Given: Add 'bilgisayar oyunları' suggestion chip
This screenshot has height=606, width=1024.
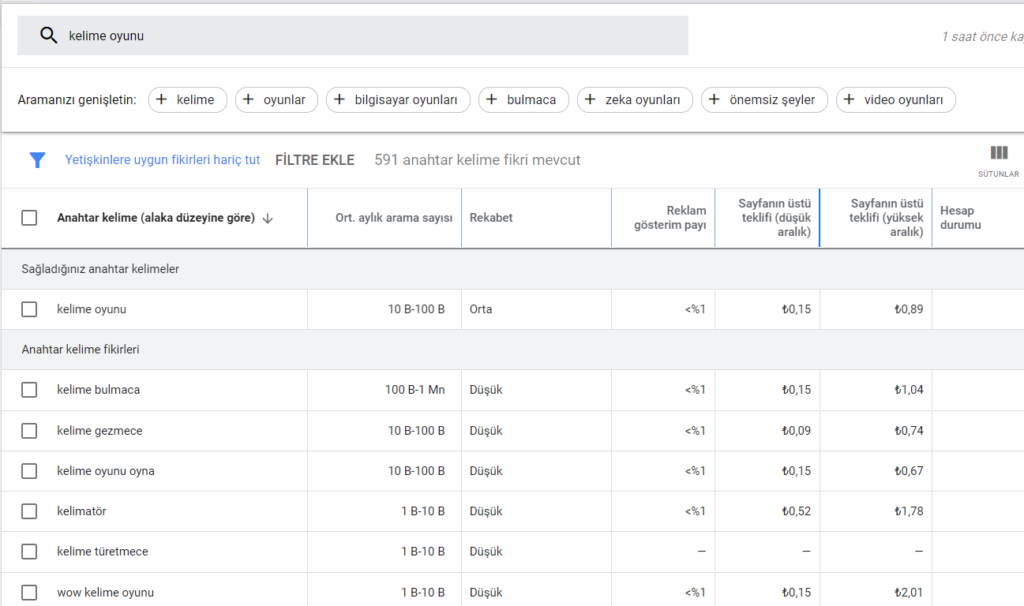Looking at the screenshot, I should [398, 100].
